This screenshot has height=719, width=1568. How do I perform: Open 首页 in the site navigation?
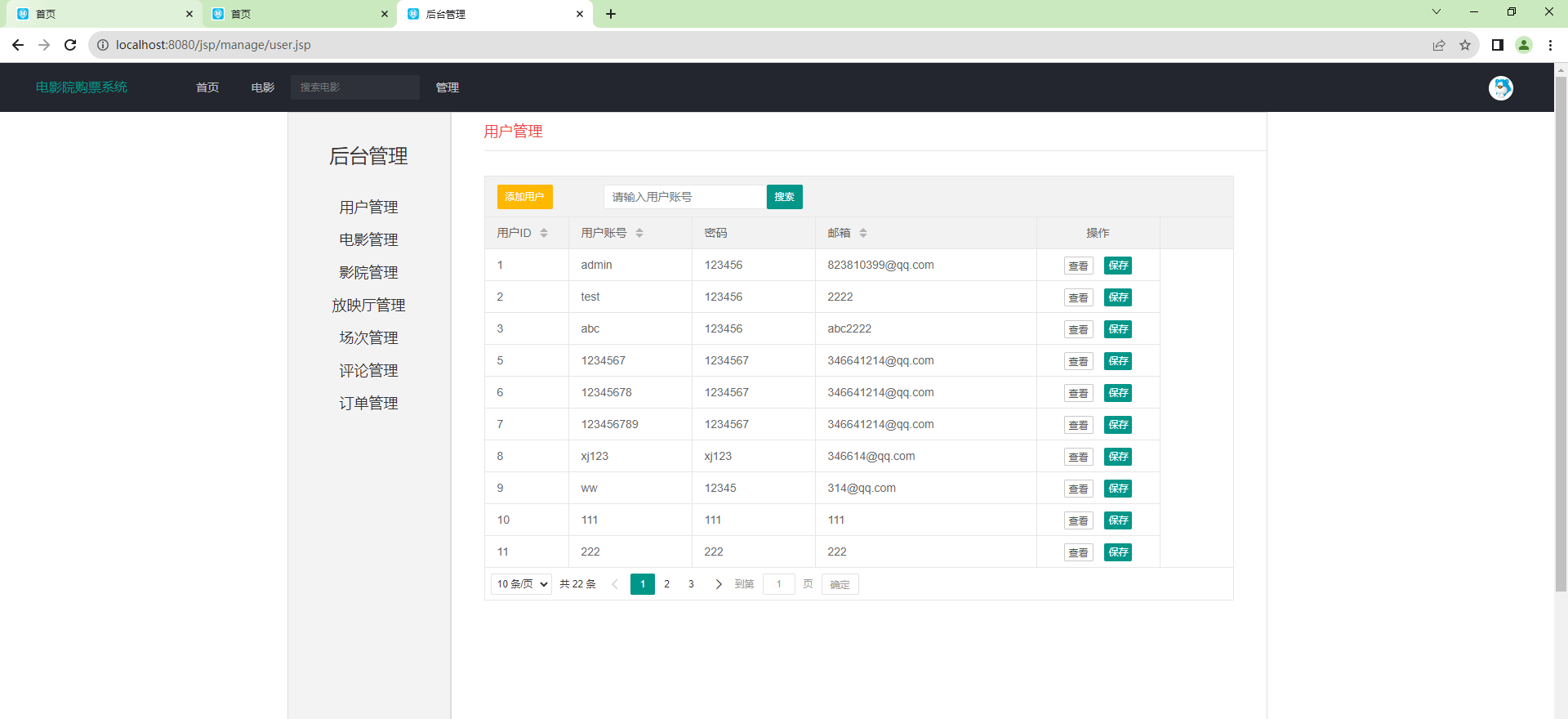pyautogui.click(x=207, y=87)
